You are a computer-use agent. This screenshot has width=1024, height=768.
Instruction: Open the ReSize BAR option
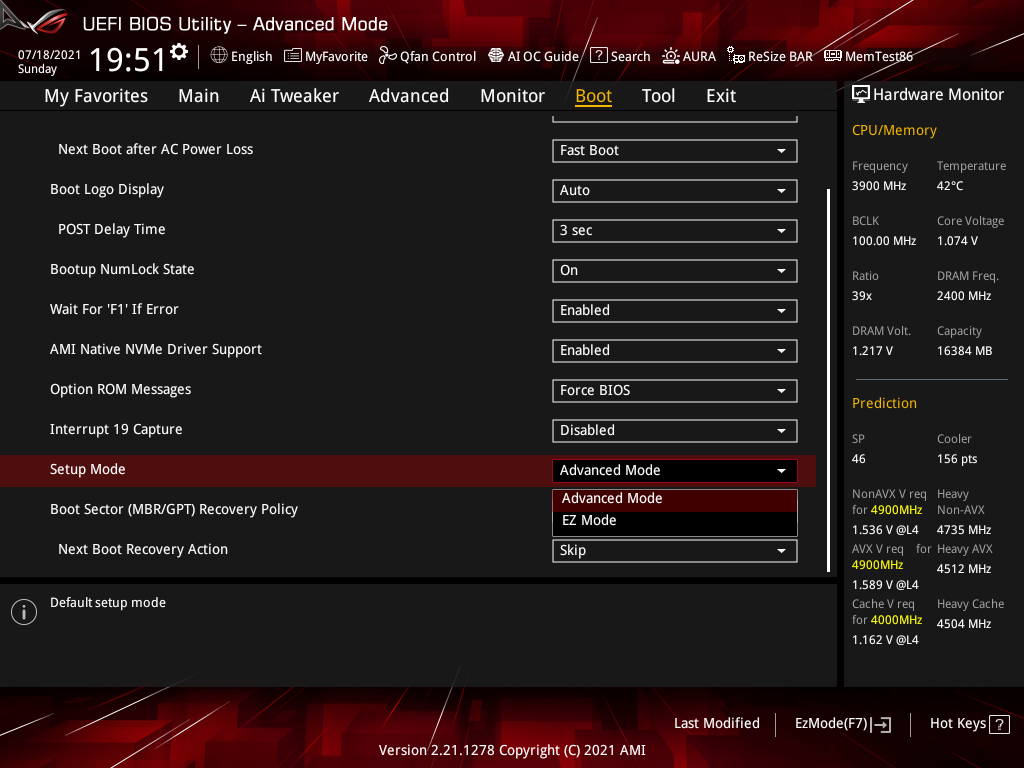769,56
